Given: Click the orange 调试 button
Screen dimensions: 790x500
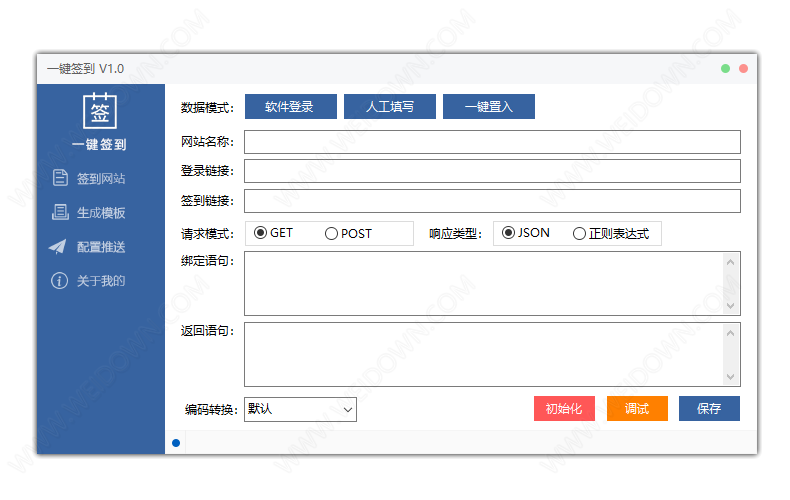Looking at the screenshot, I should point(637,408).
